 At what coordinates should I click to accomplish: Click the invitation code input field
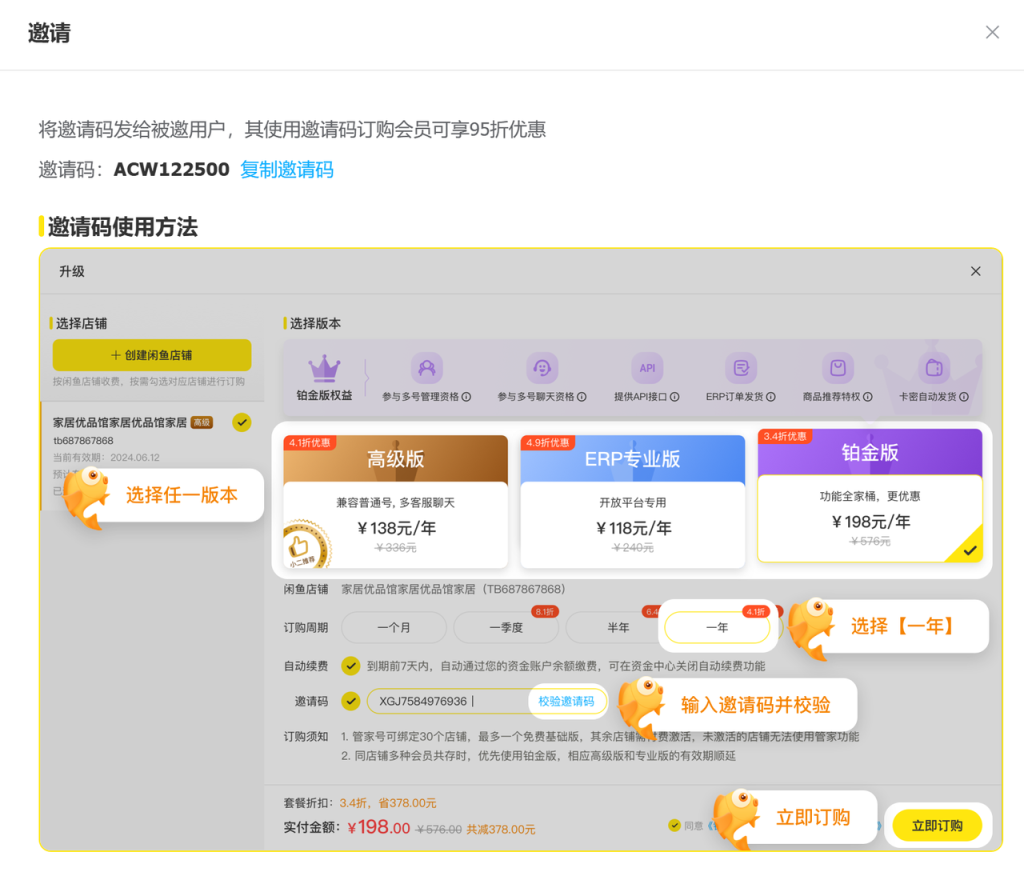[x=446, y=701]
